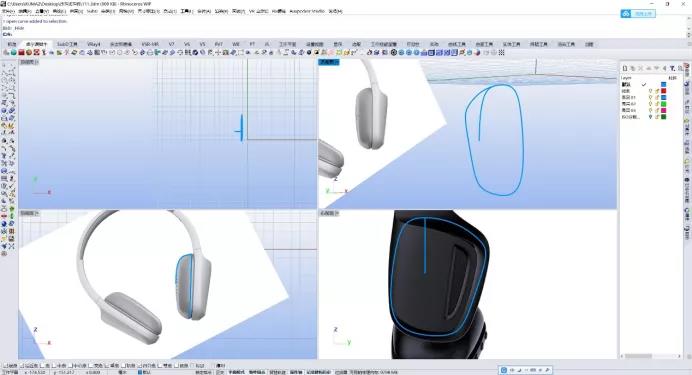Change color swatch of light-green layer
Viewport: 692px width, 375px height.
[663, 104]
